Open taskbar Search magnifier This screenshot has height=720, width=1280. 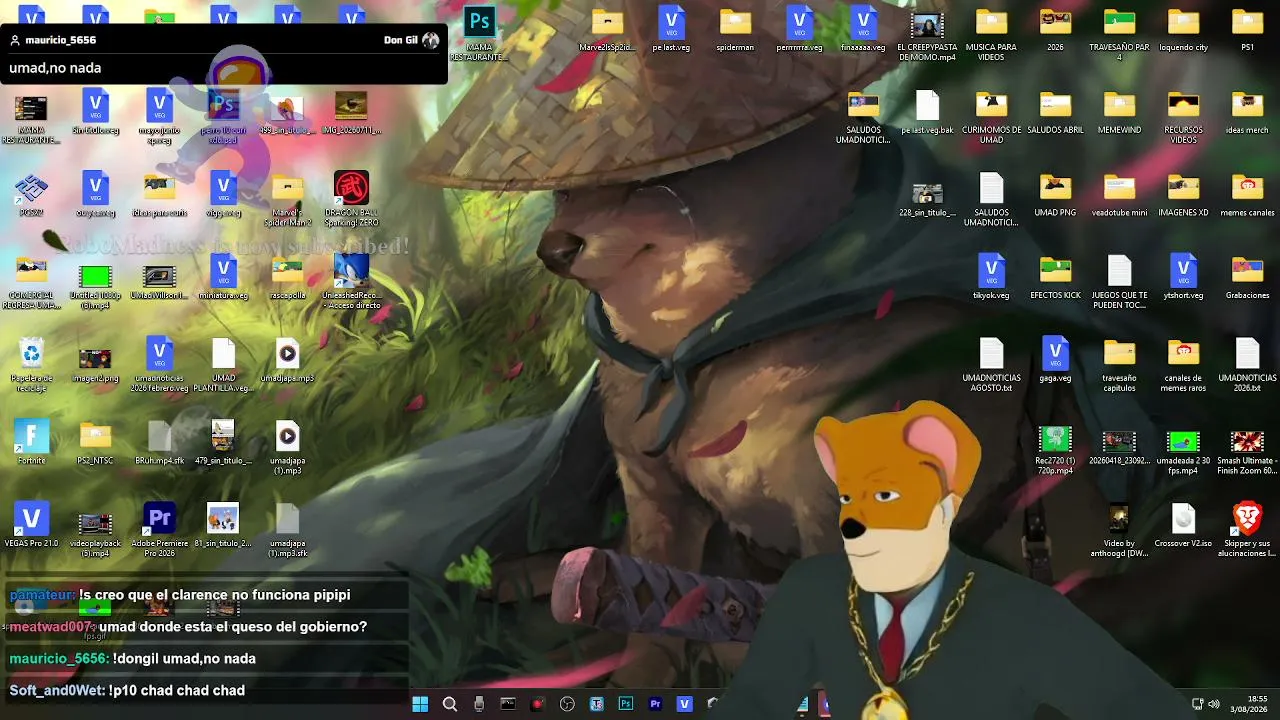(x=450, y=704)
